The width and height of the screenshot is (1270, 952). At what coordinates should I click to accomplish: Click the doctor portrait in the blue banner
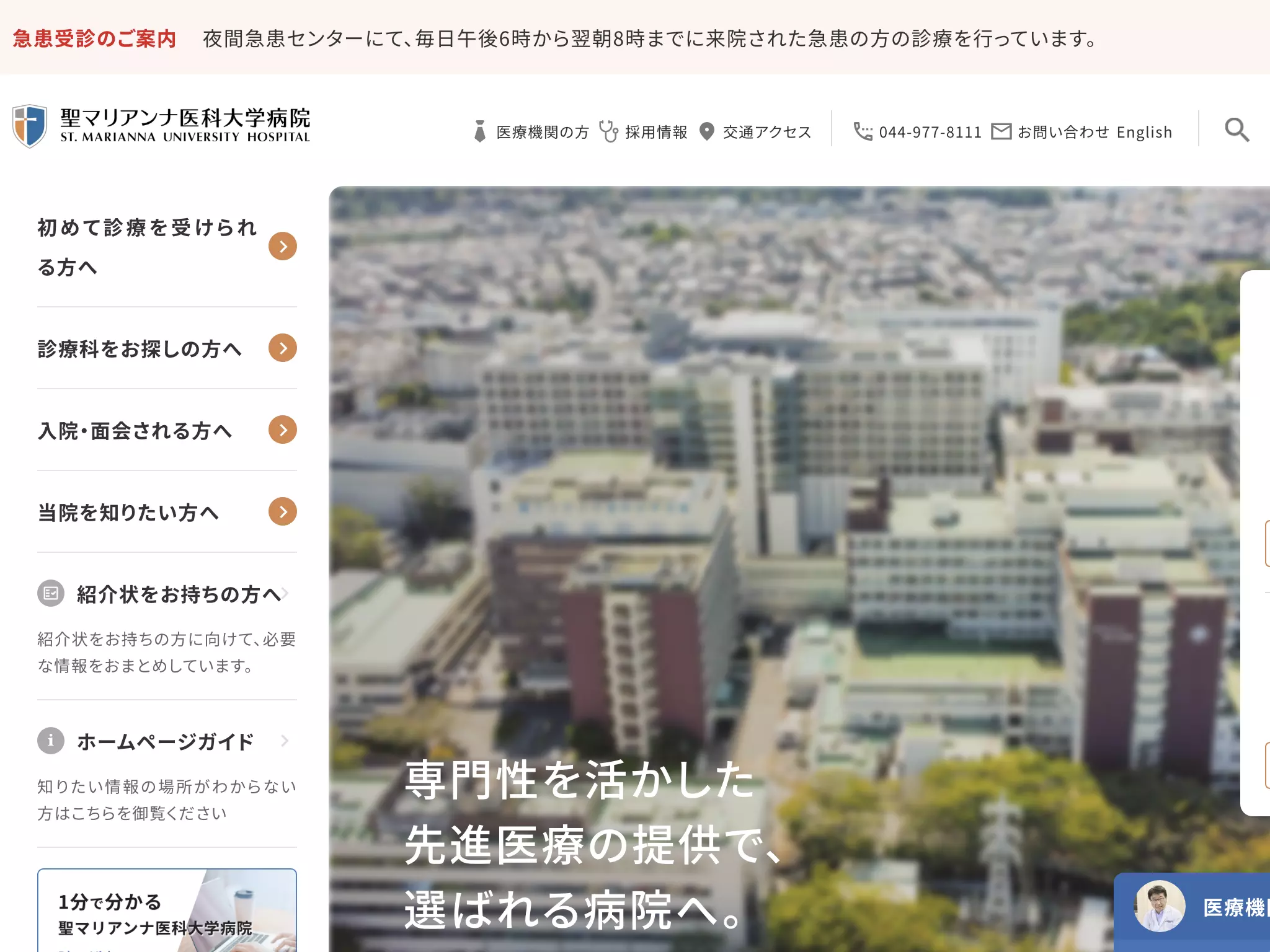(x=1160, y=906)
